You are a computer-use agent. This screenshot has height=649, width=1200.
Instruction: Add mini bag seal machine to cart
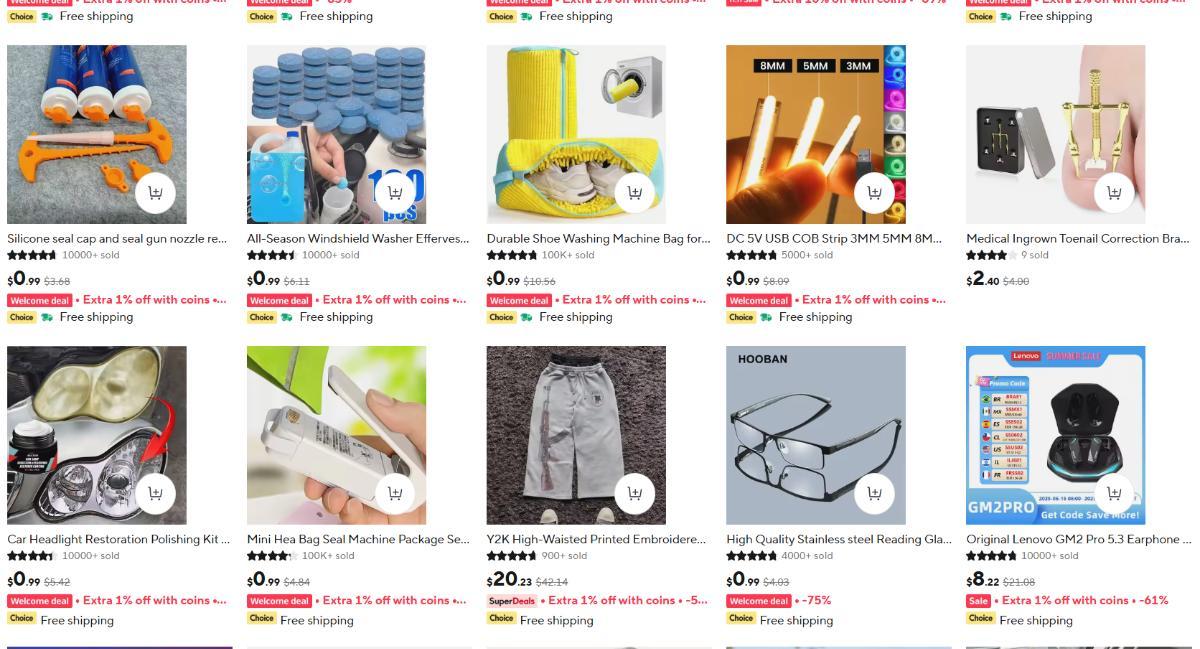[395, 493]
